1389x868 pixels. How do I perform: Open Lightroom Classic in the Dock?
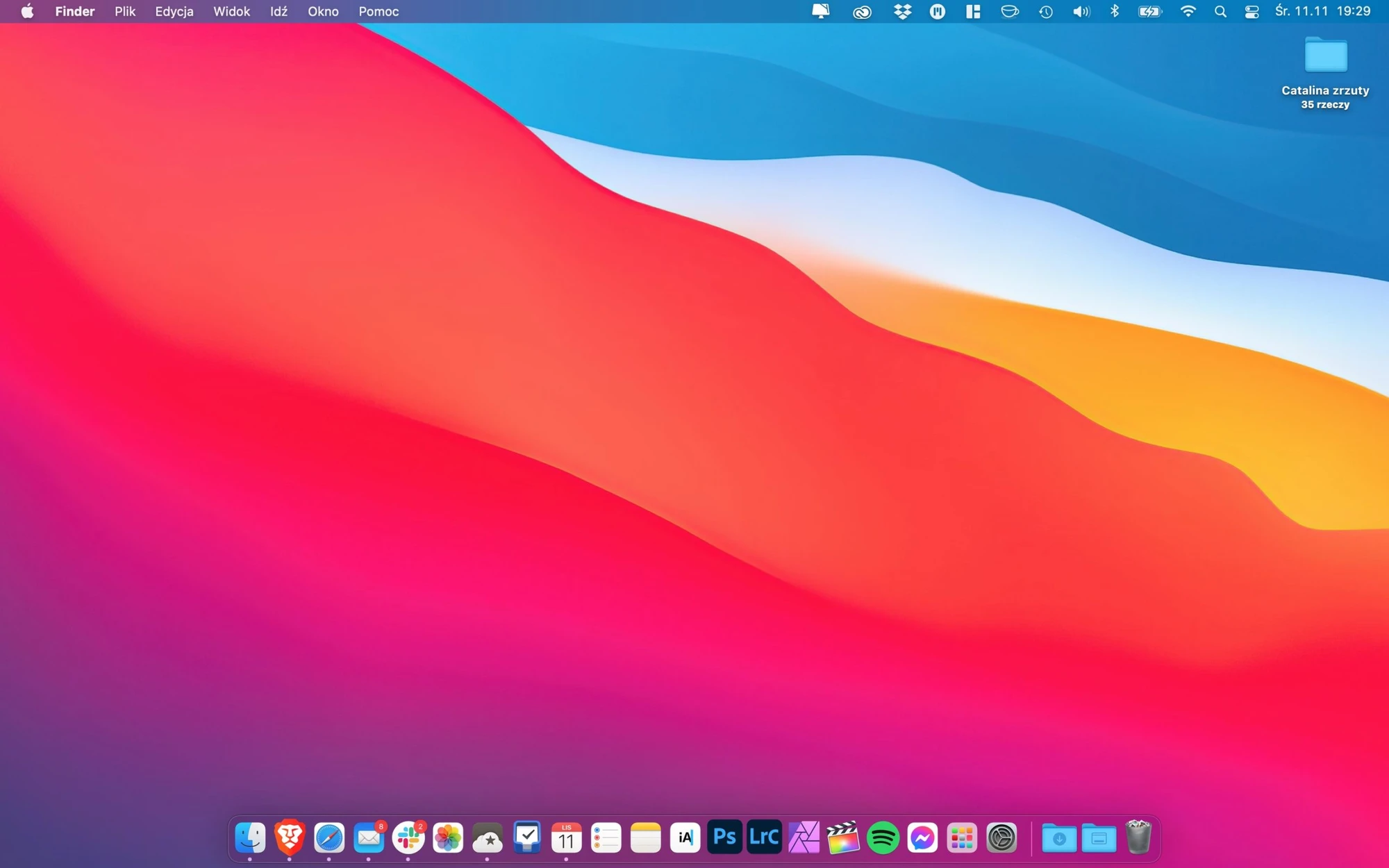point(764,837)
